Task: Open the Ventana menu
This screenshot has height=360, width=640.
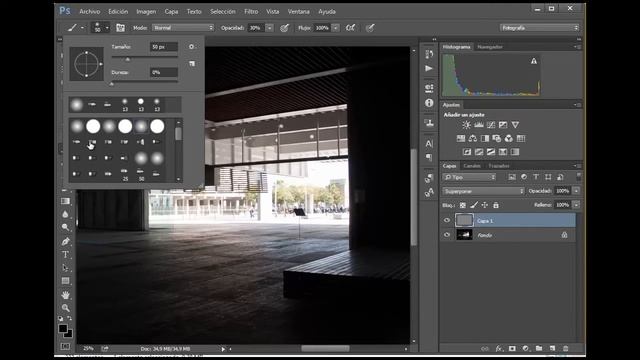Action: click(x=298, y=11)
